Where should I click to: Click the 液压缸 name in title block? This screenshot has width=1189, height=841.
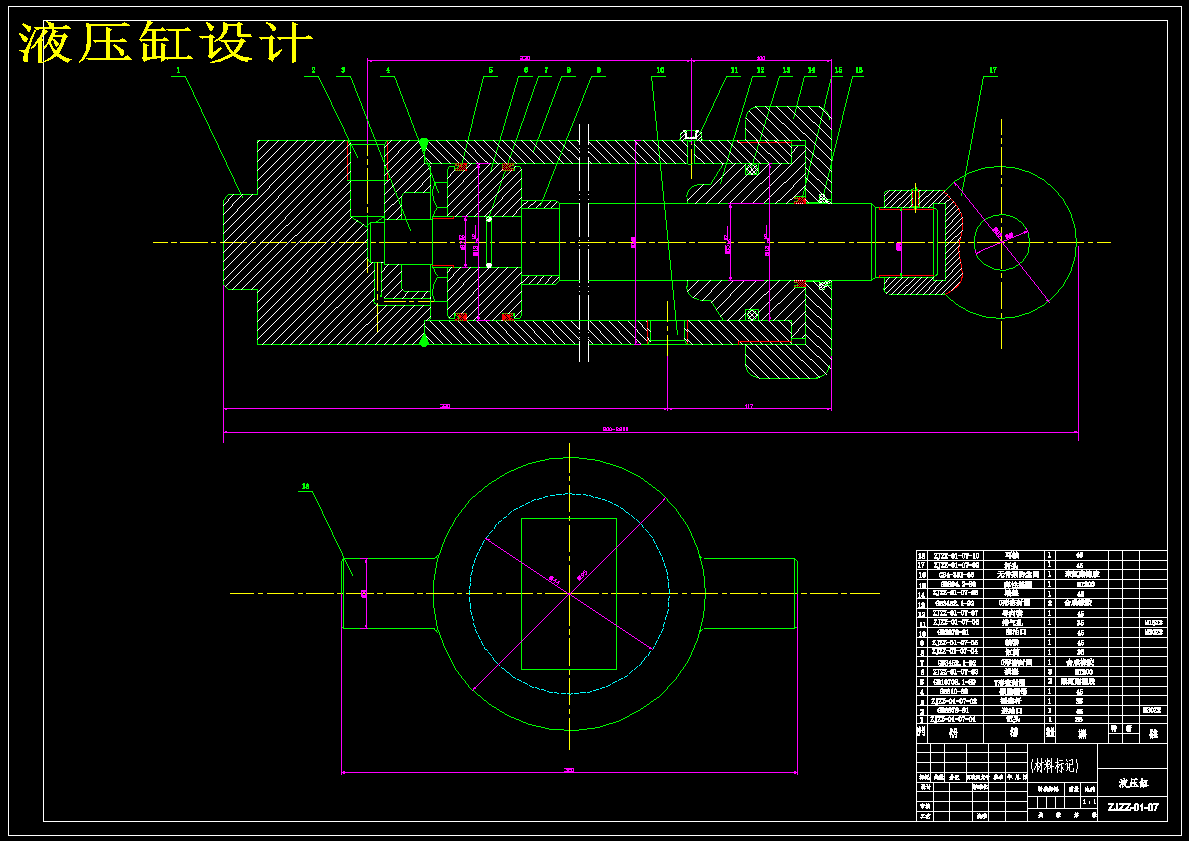tap(1133, 783)
